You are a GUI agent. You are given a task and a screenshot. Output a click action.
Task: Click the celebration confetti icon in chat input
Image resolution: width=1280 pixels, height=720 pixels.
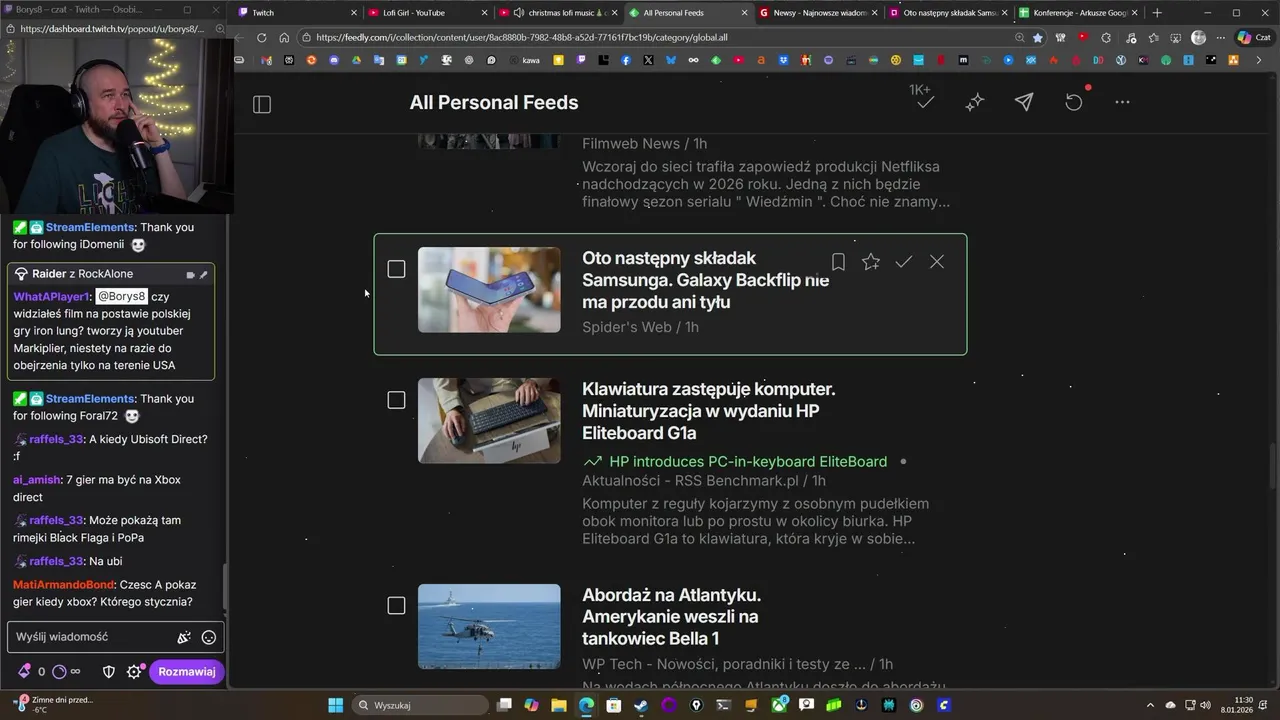click(x=184, y=637)
